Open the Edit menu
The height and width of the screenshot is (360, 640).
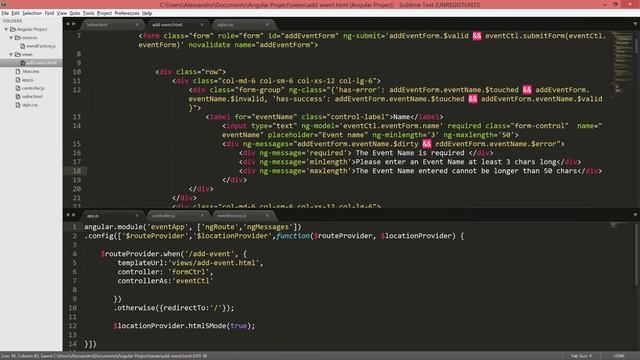tap(16, 13)
